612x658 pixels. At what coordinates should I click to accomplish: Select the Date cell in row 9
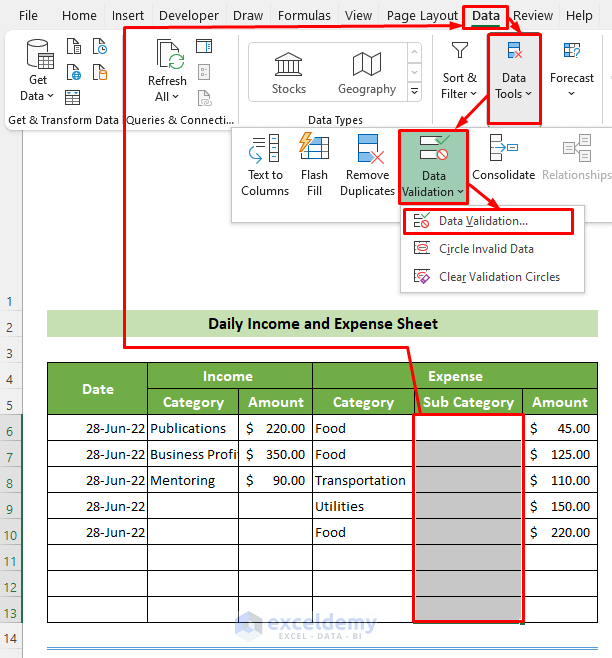pos(97,506)
